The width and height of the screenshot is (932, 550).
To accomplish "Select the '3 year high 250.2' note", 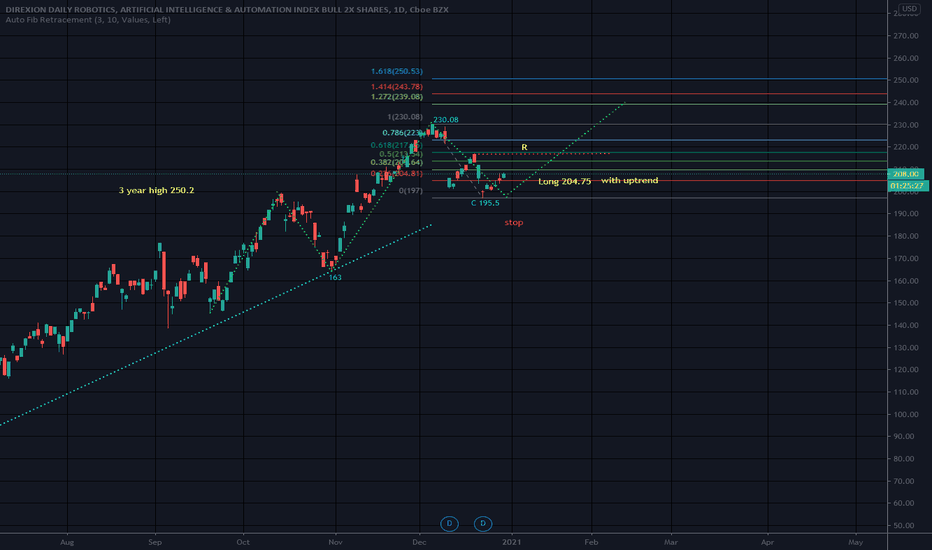I will pos(156,190).
